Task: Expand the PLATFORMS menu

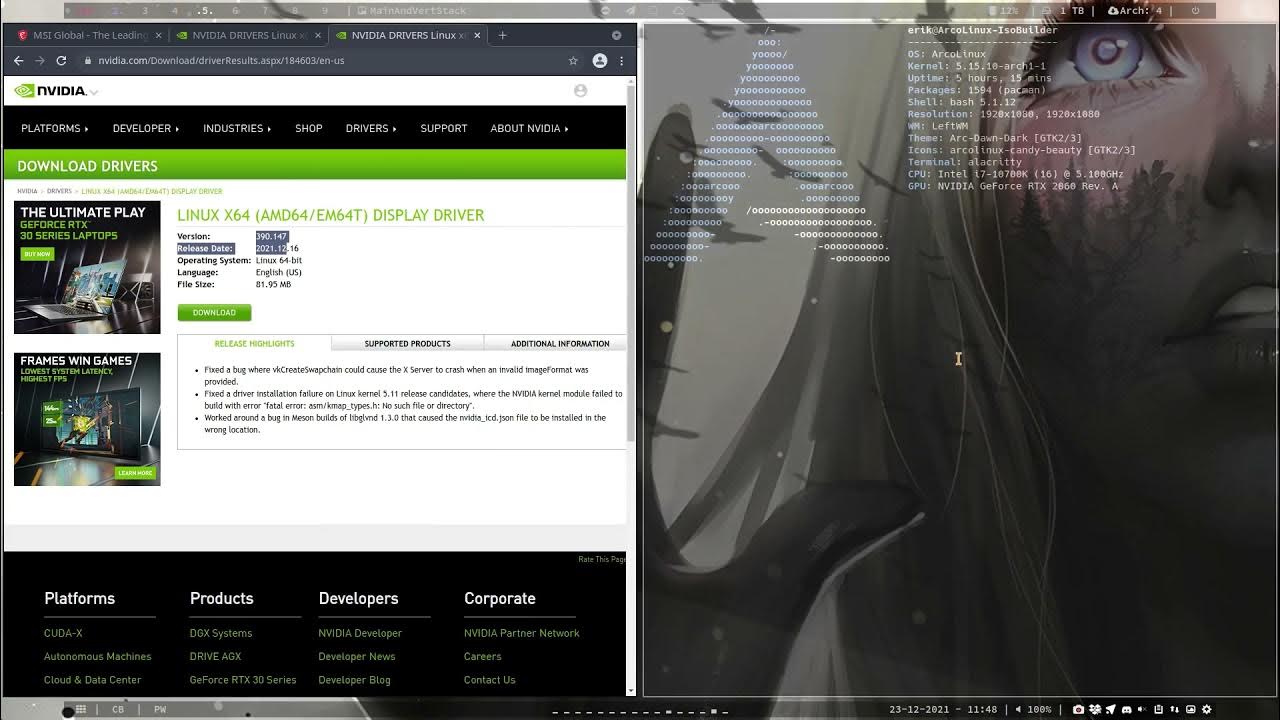Action: click(x=55, y=128)
